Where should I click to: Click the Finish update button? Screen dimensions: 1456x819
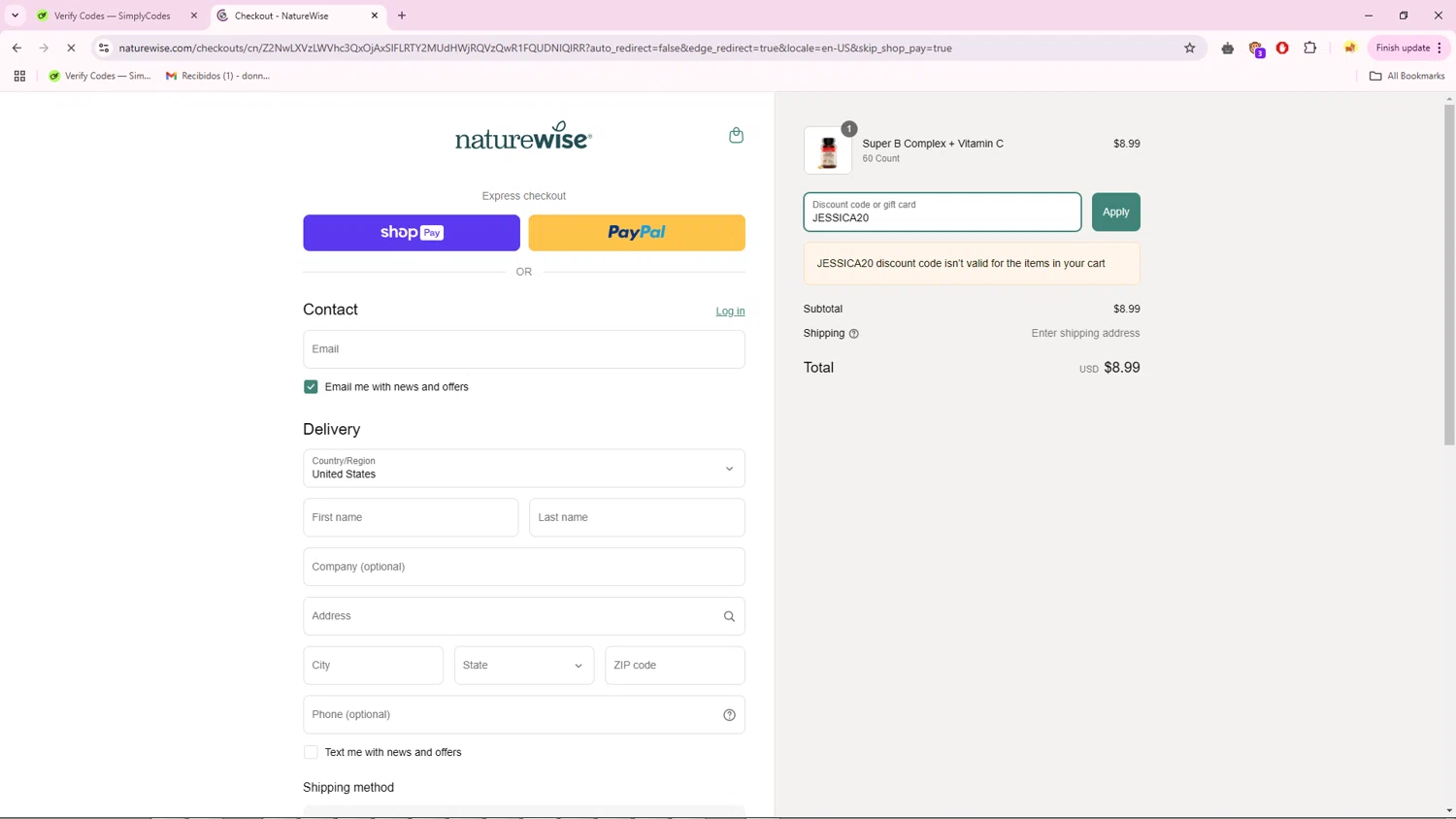click(1403, 48)
